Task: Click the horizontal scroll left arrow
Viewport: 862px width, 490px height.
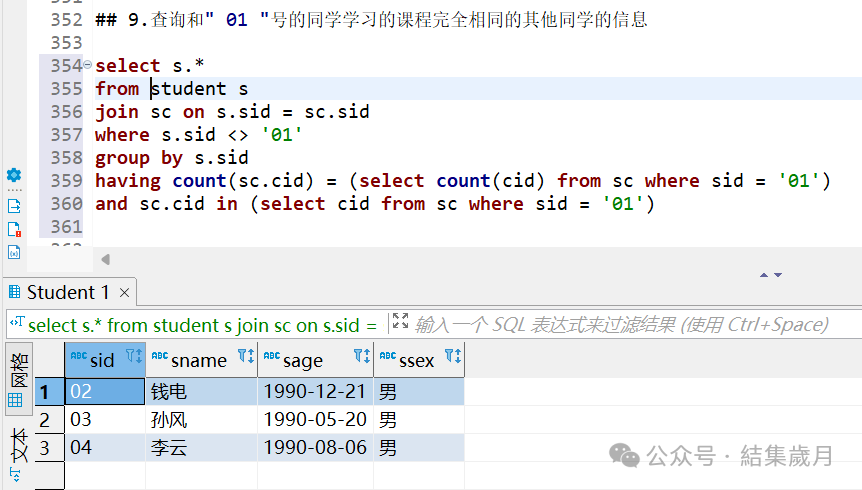Action: (106, 259)
